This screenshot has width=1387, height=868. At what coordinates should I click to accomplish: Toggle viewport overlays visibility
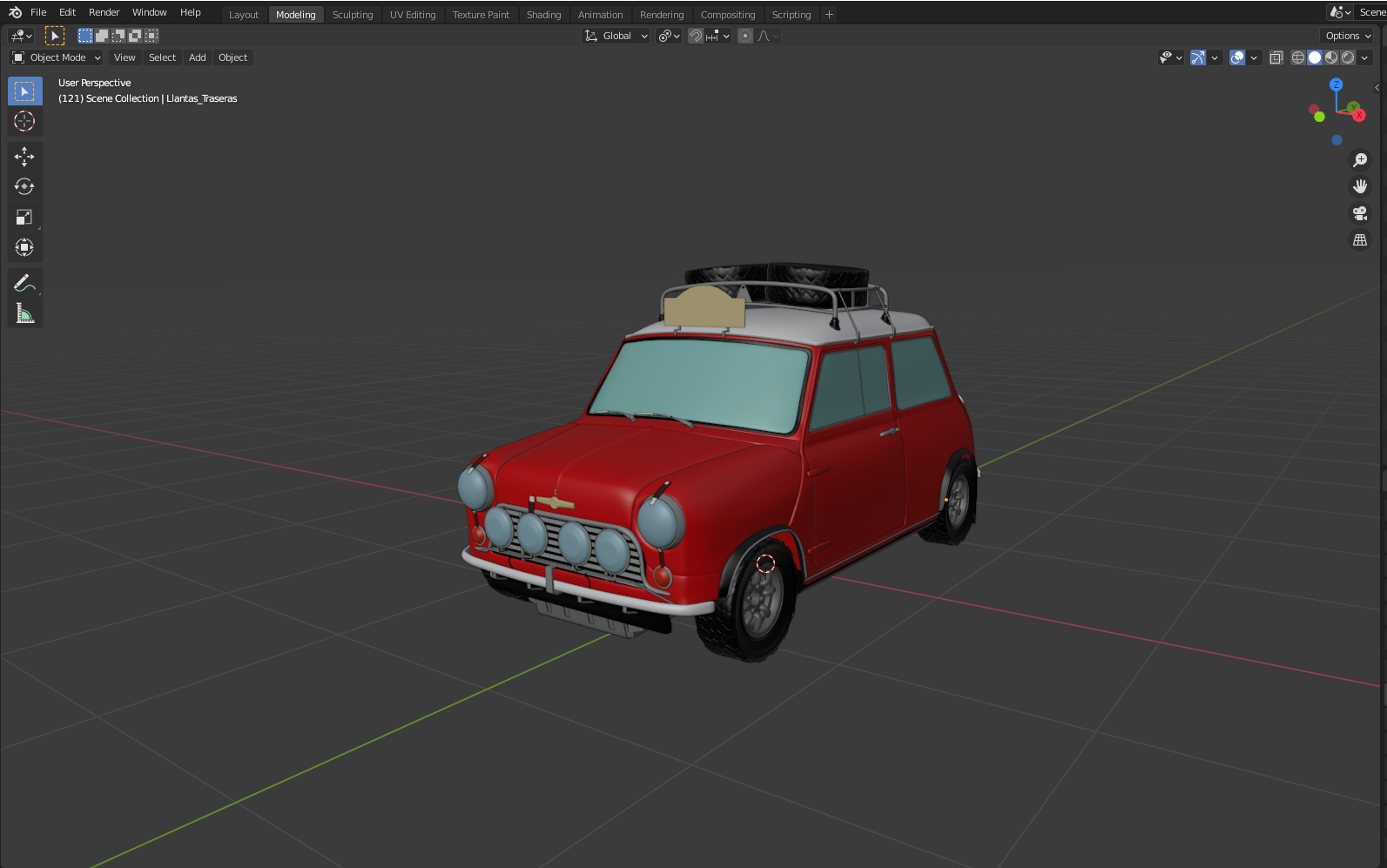coord(1237,57)
